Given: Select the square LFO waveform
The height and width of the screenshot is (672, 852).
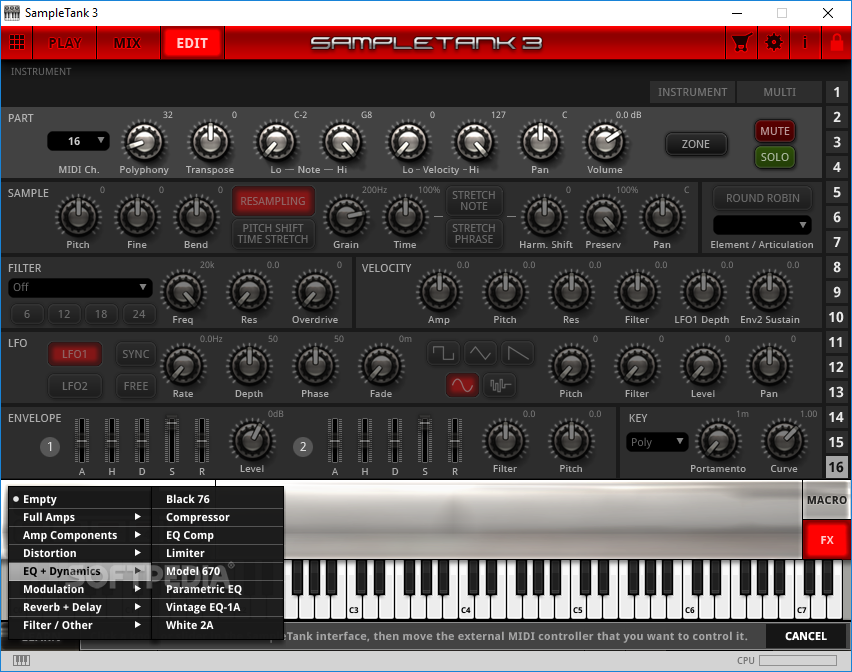Looking at the screenshot, I should tap(443, 354).
